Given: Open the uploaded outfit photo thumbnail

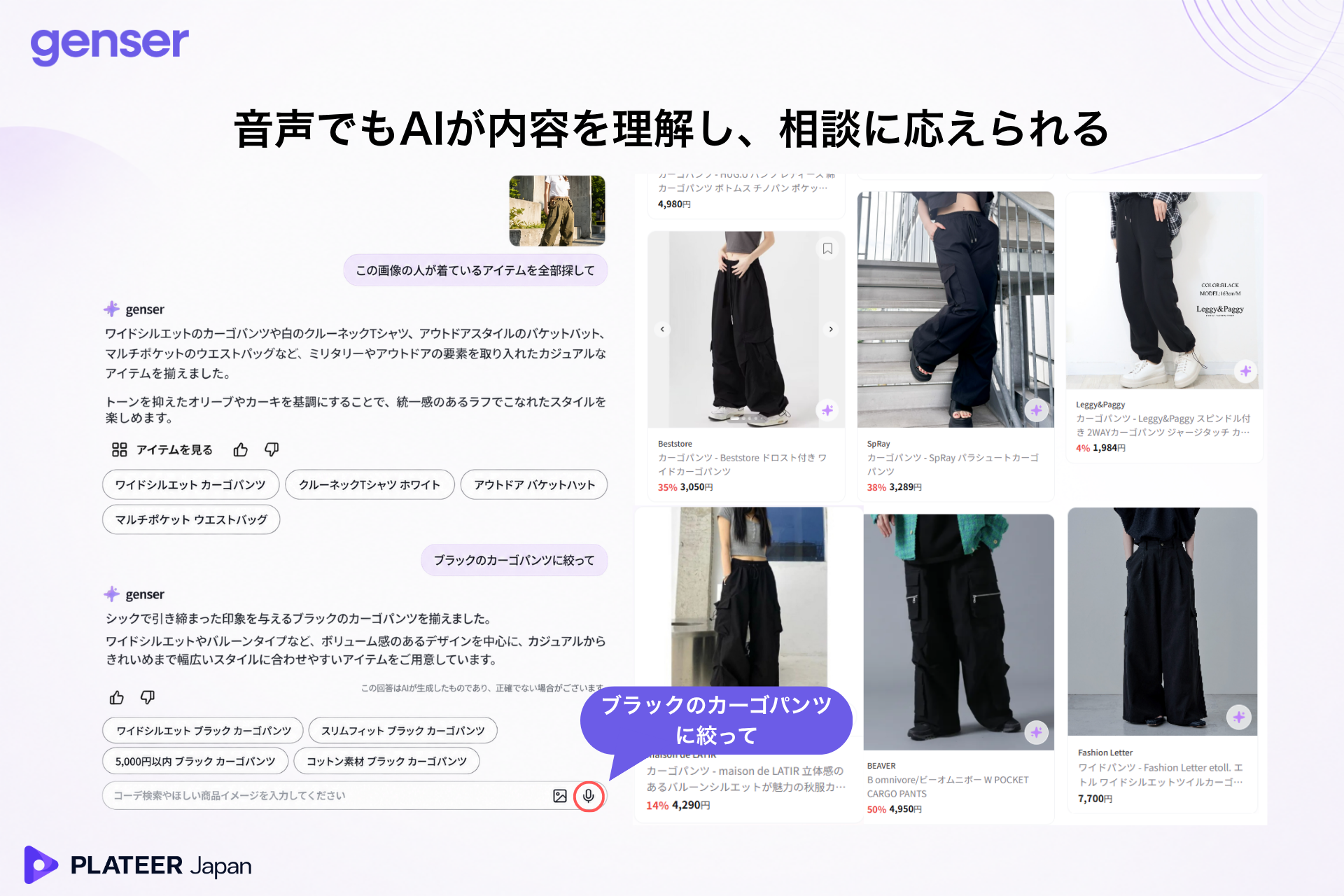Looking at the screenshot, I should click(557, 211).
